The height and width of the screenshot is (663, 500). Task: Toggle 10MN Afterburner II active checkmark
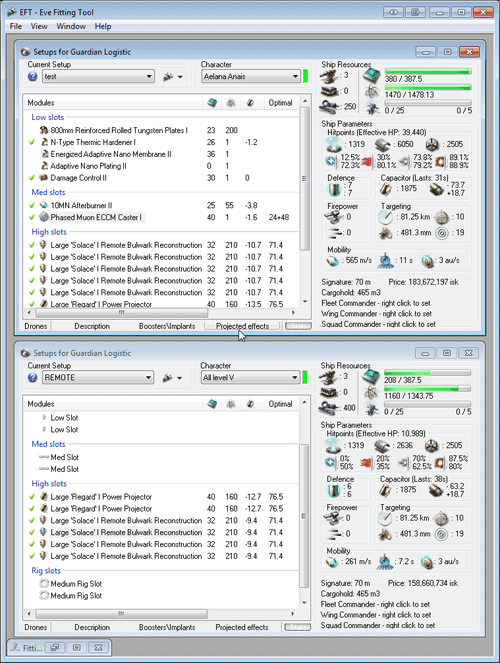click(x=32, y=205)
